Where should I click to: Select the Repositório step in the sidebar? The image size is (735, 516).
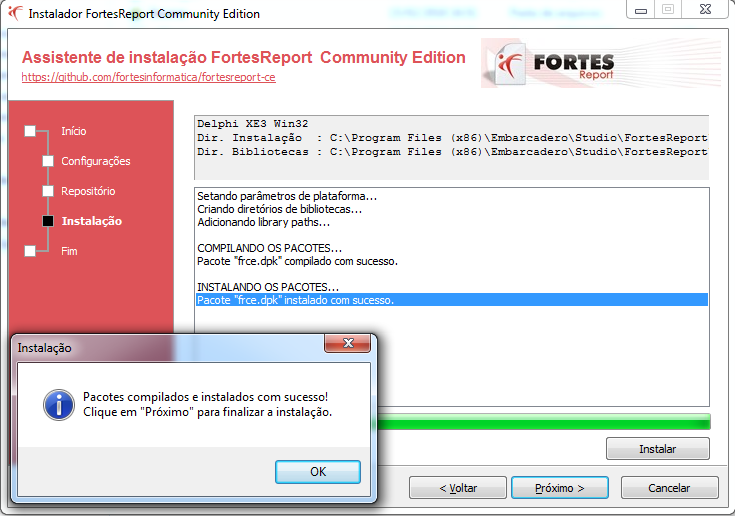click(88, 191)
